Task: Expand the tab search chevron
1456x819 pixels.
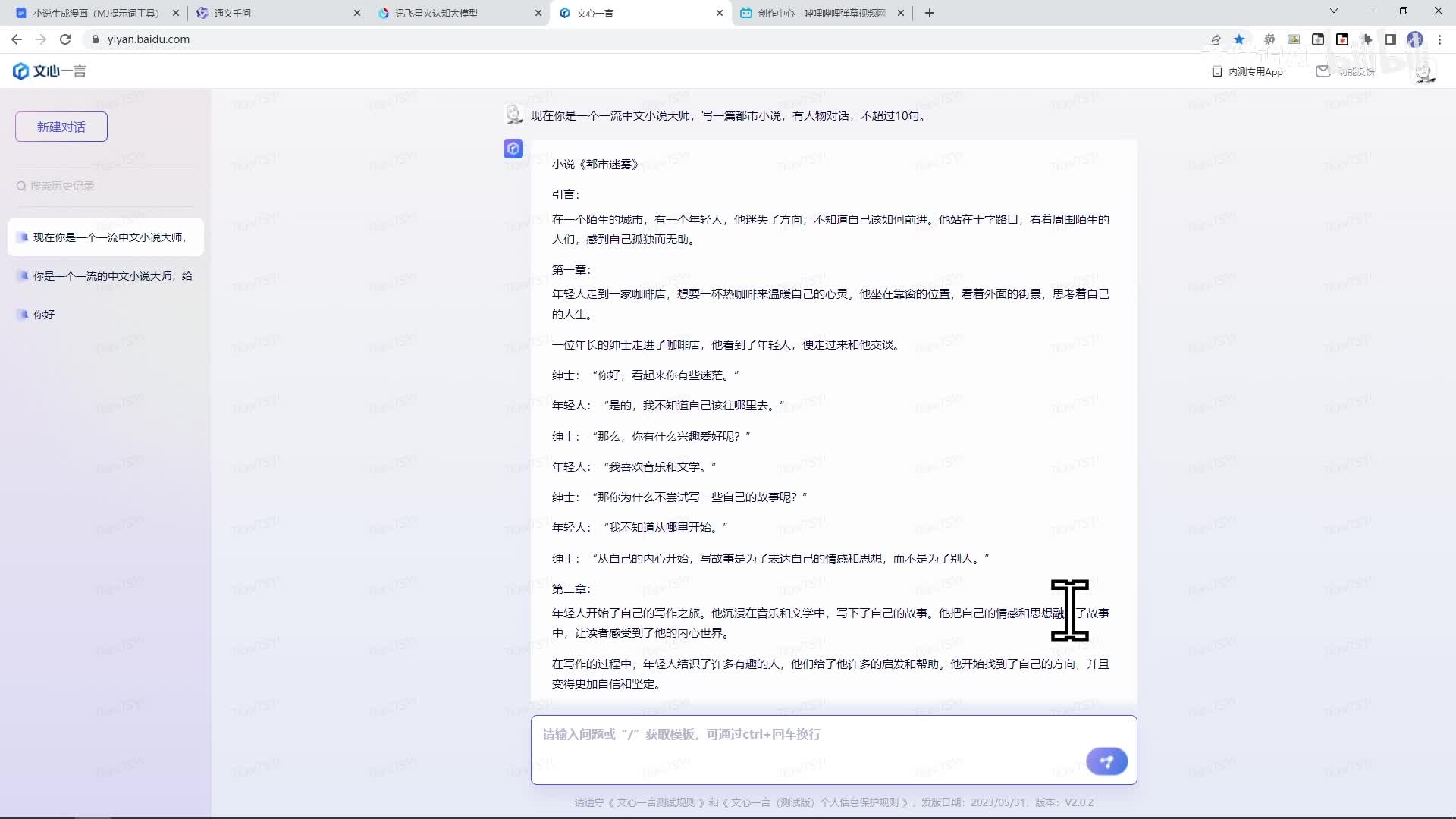Action: pos(1333,11)
